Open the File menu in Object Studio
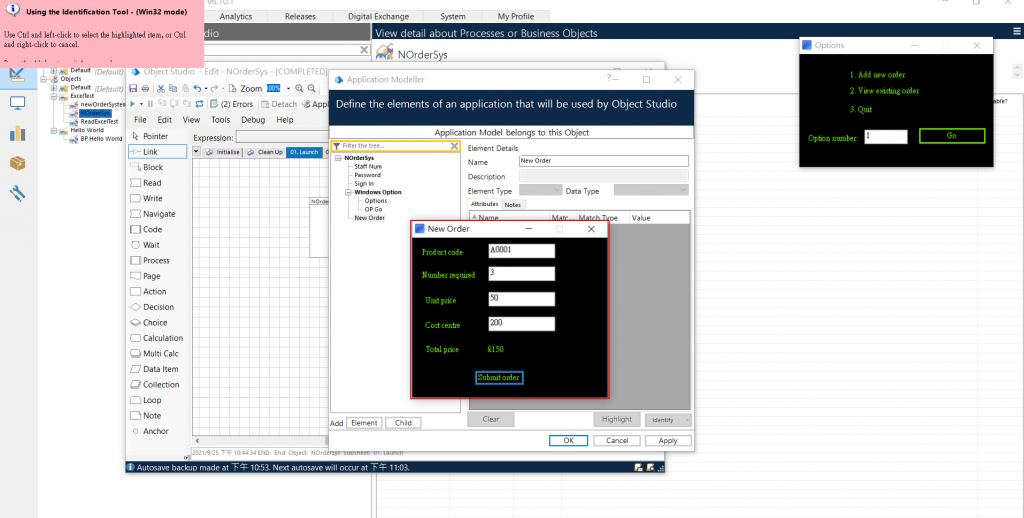The width and height of the screenshot is (1024, 518). tap(140, 120)
